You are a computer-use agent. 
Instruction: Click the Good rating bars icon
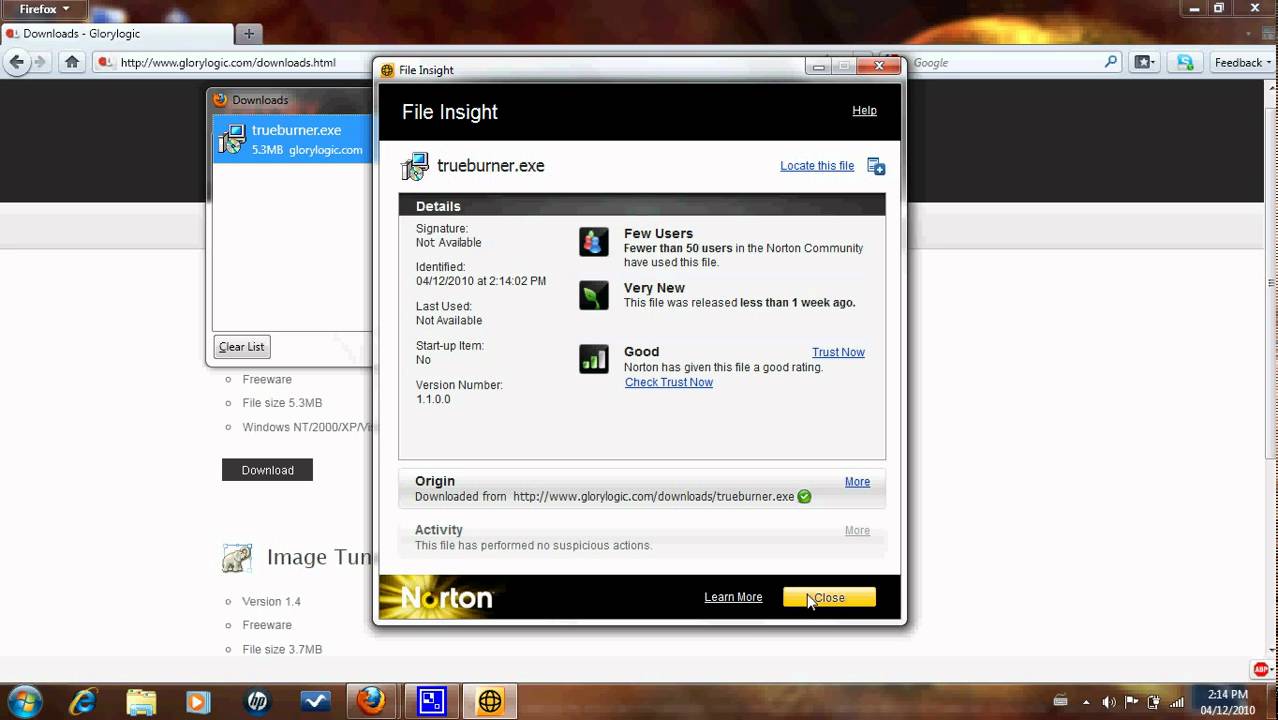(x=594, y=359)
